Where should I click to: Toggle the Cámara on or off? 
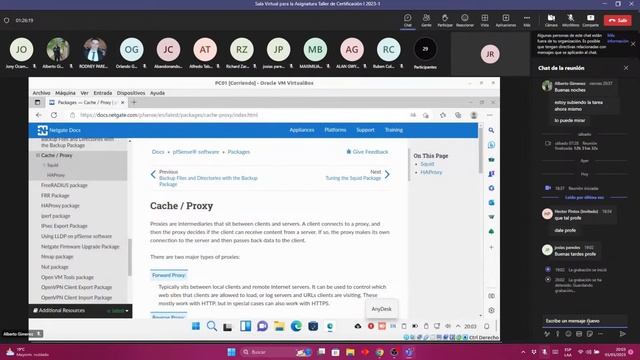click(551, 20)
